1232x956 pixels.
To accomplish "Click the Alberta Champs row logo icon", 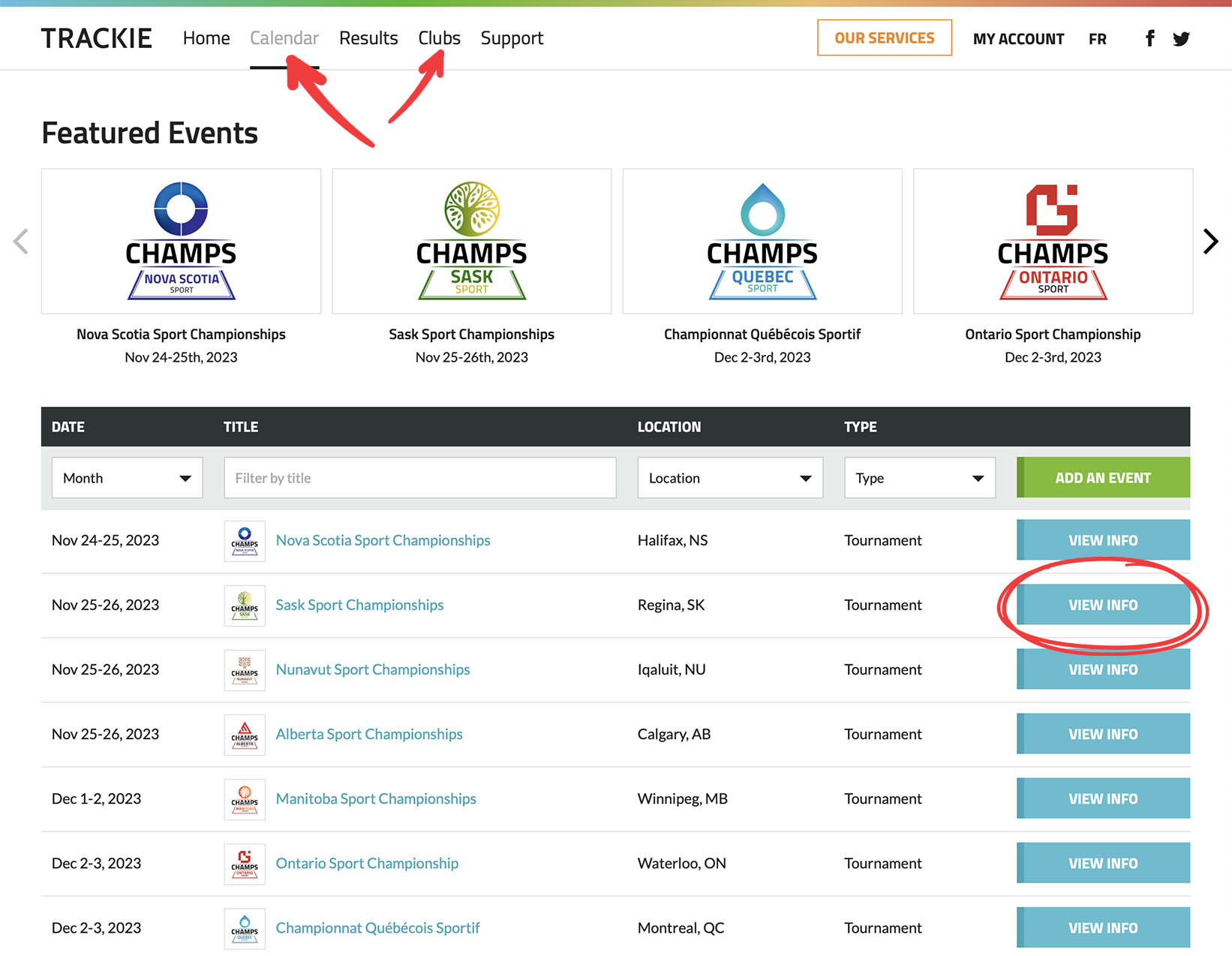I will (x=245, y=735).
